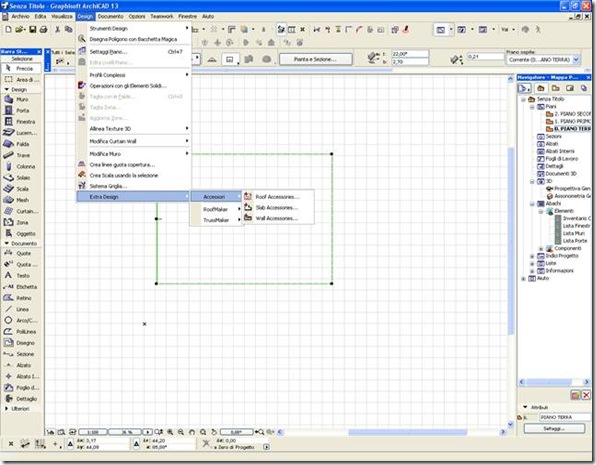Choose Slab Accessories from submenu

(x=277, y=208)
